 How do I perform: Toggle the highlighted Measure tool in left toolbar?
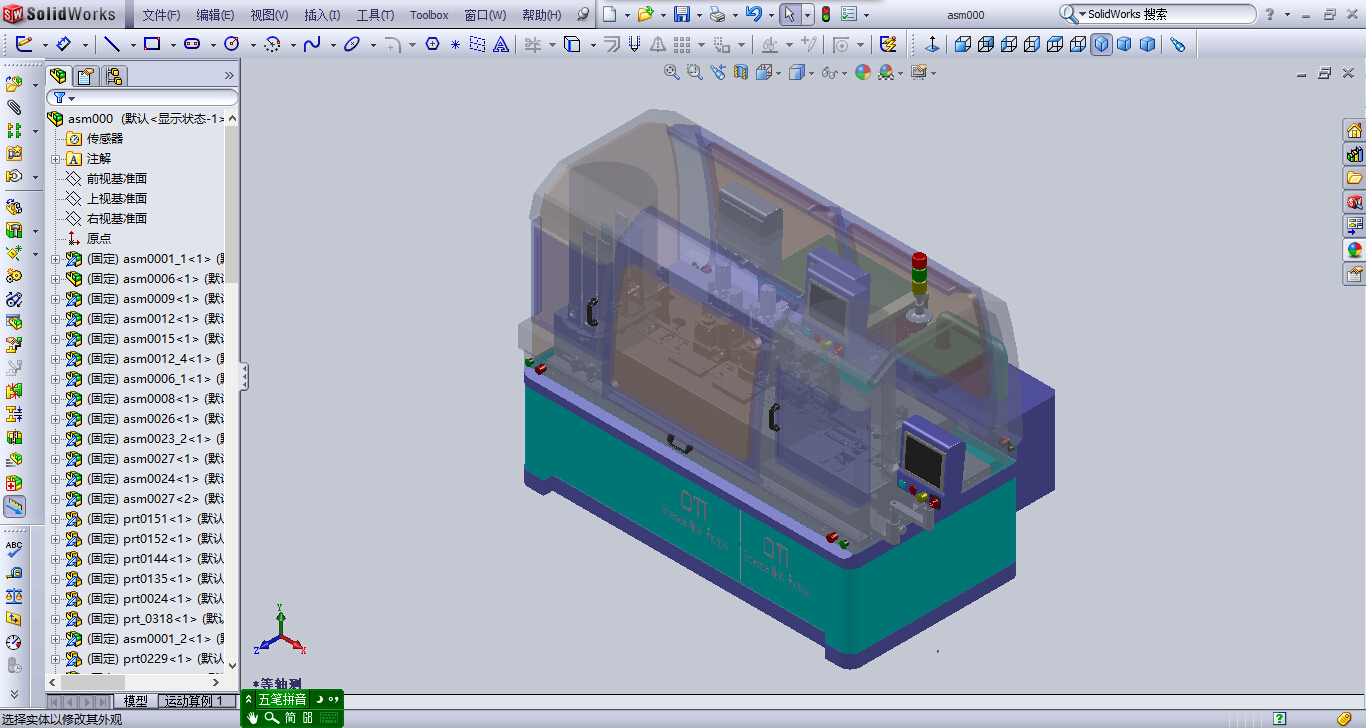click(x=14, y=507)
